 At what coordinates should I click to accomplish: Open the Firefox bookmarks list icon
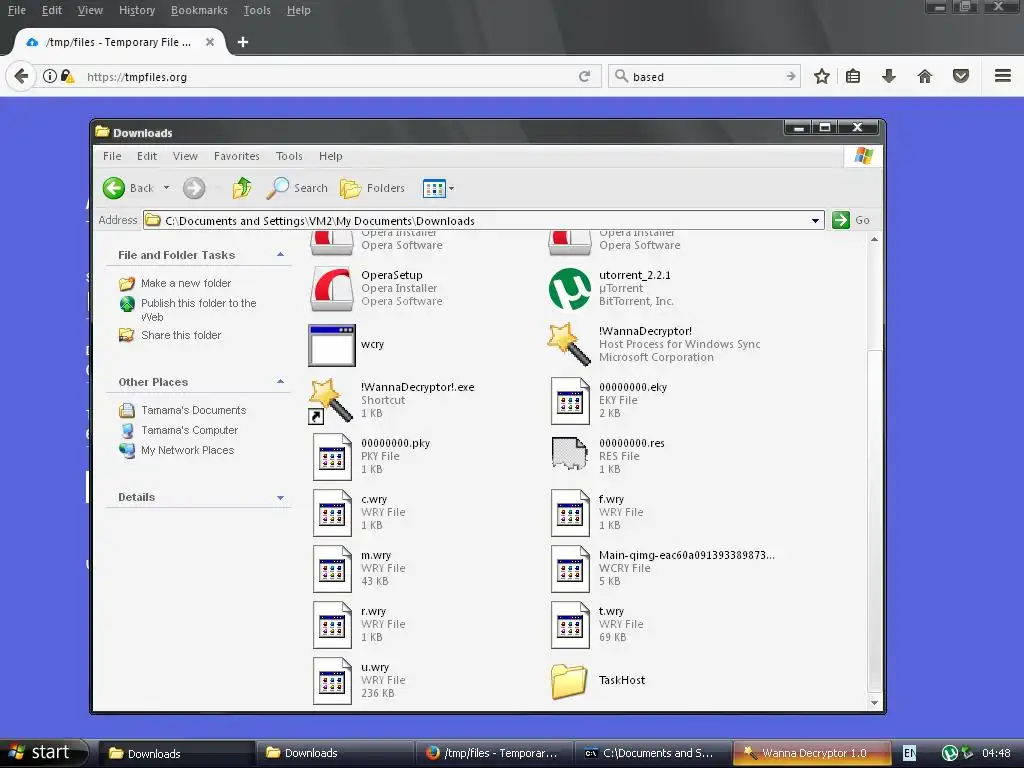[x=853, y=76]
